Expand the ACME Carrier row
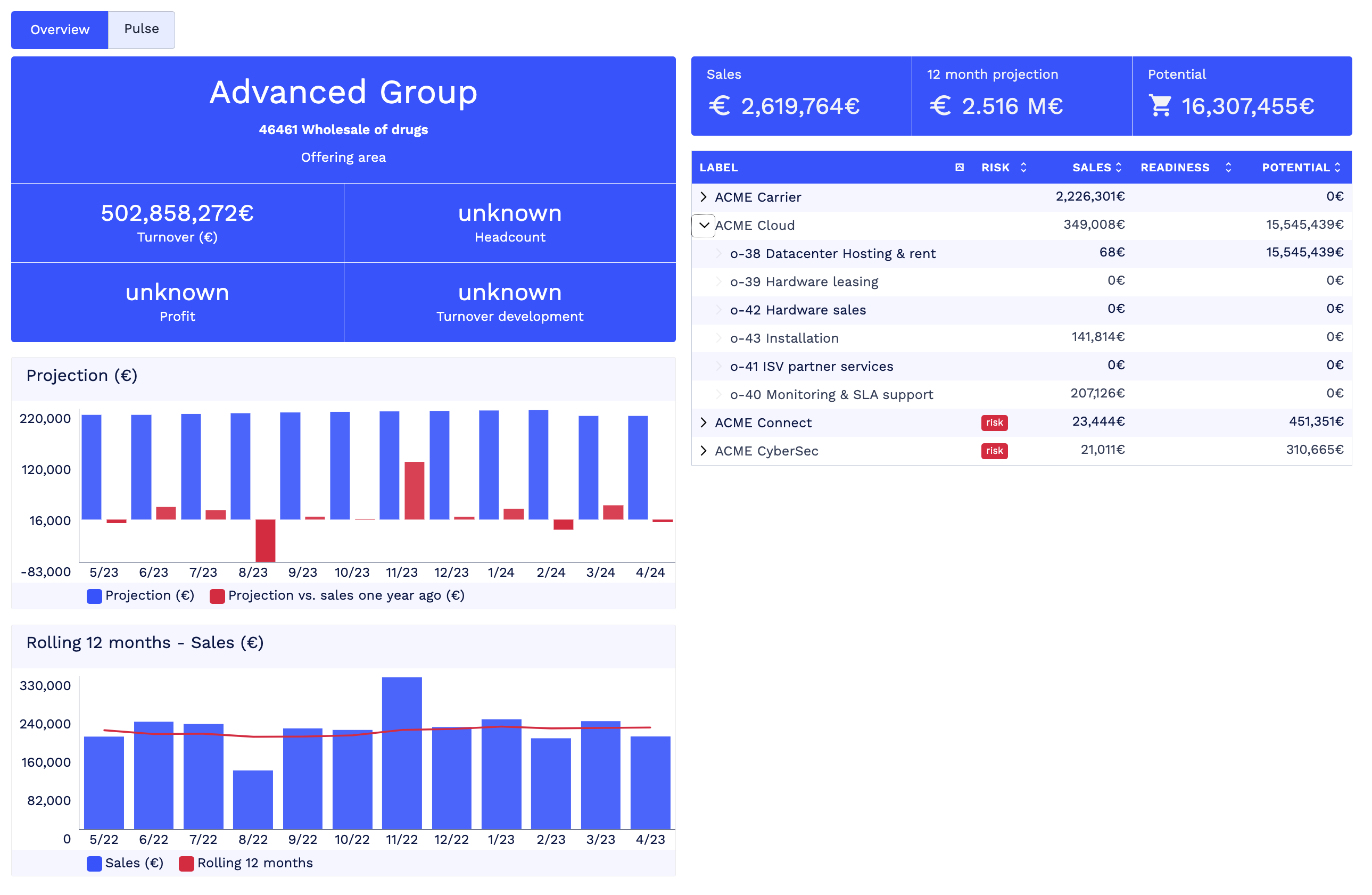1372x895 pixels. coord(703,196)
